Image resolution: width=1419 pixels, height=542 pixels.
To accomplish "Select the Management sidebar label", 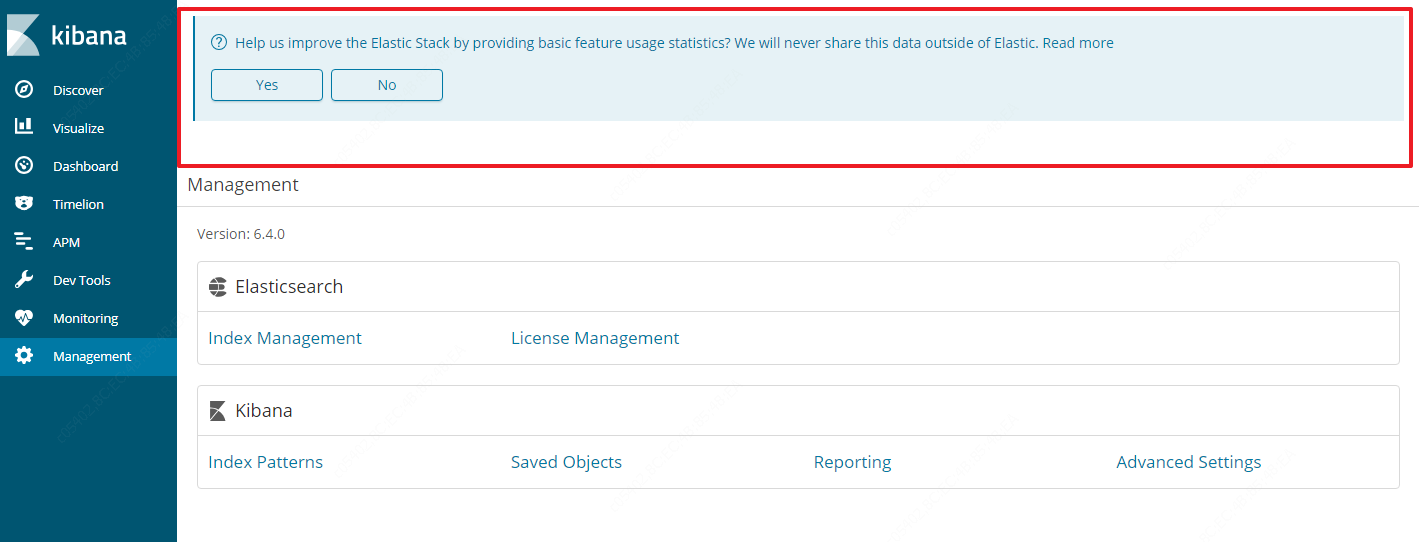I will pos(92,356).
